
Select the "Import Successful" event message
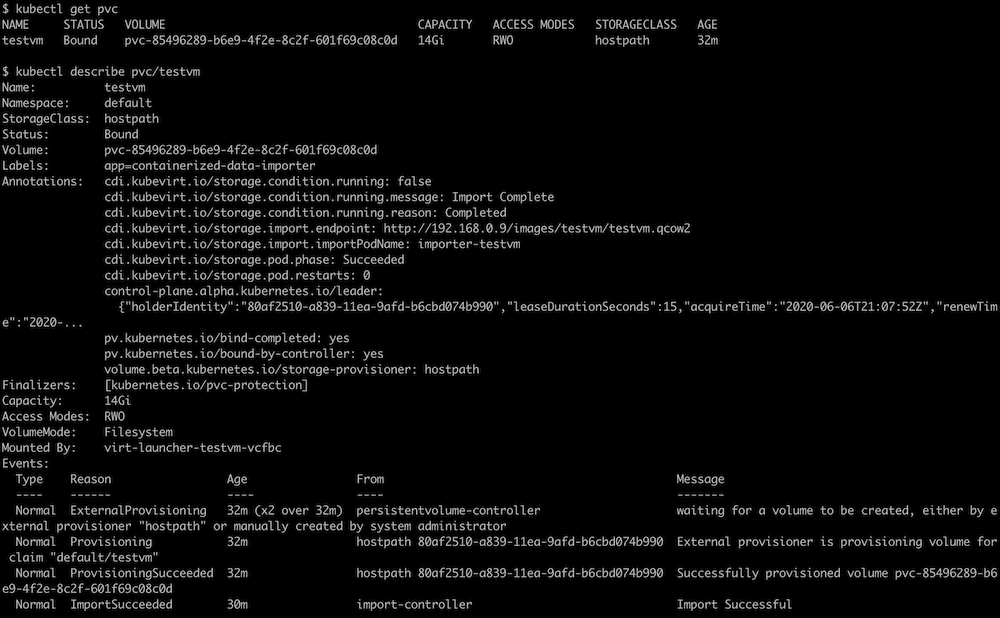[734, 605]
